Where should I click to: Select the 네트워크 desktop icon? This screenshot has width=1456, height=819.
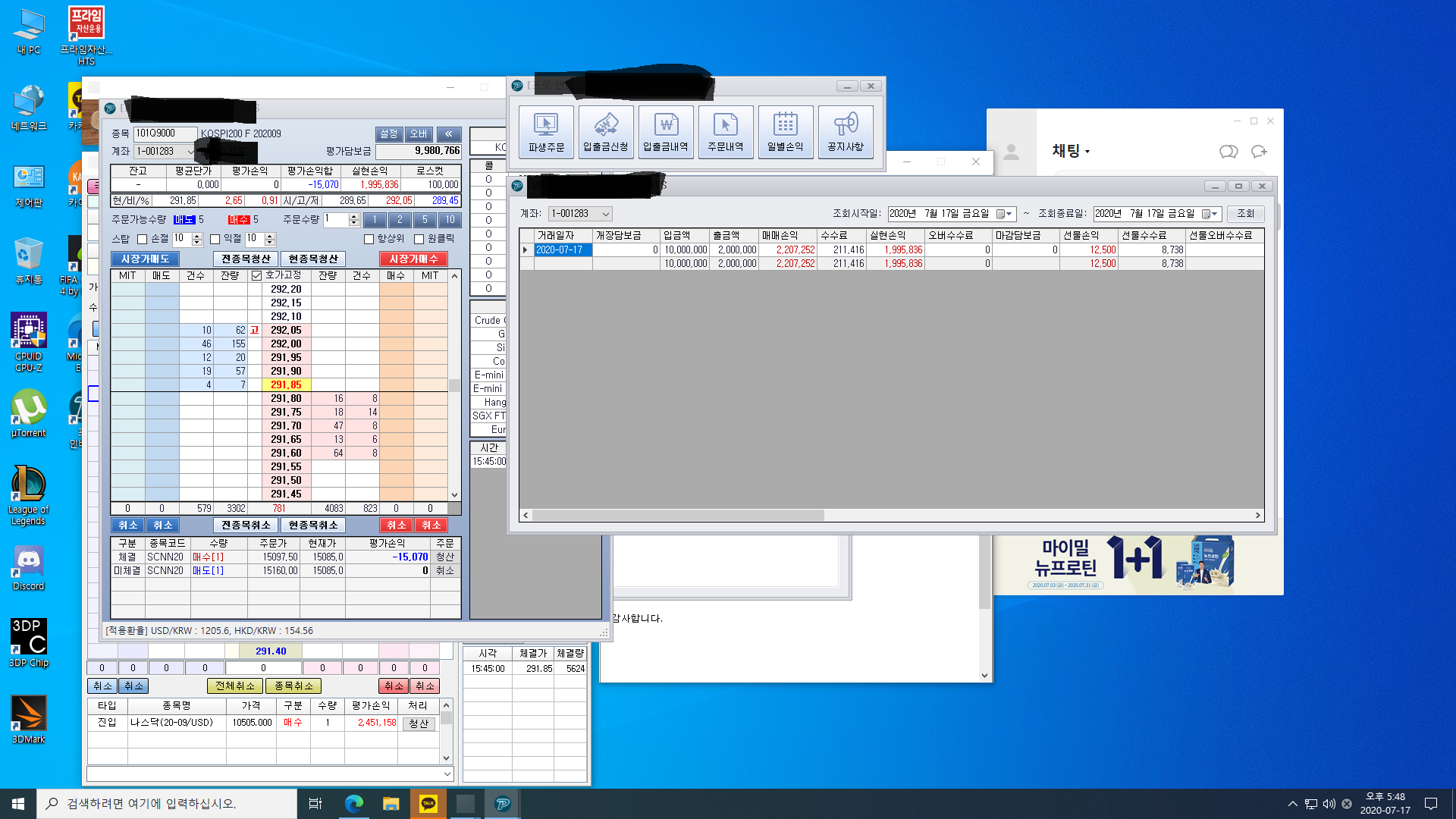29,108
